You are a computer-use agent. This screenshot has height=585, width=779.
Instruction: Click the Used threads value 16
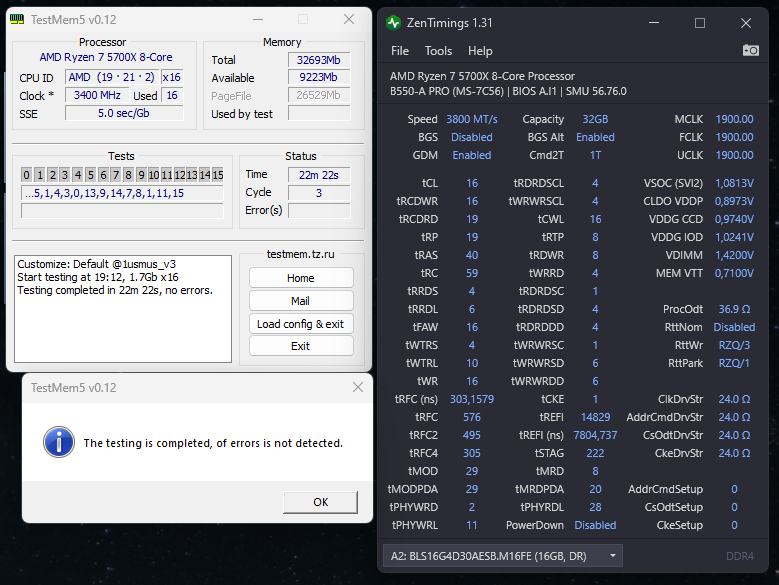point(172,95)
